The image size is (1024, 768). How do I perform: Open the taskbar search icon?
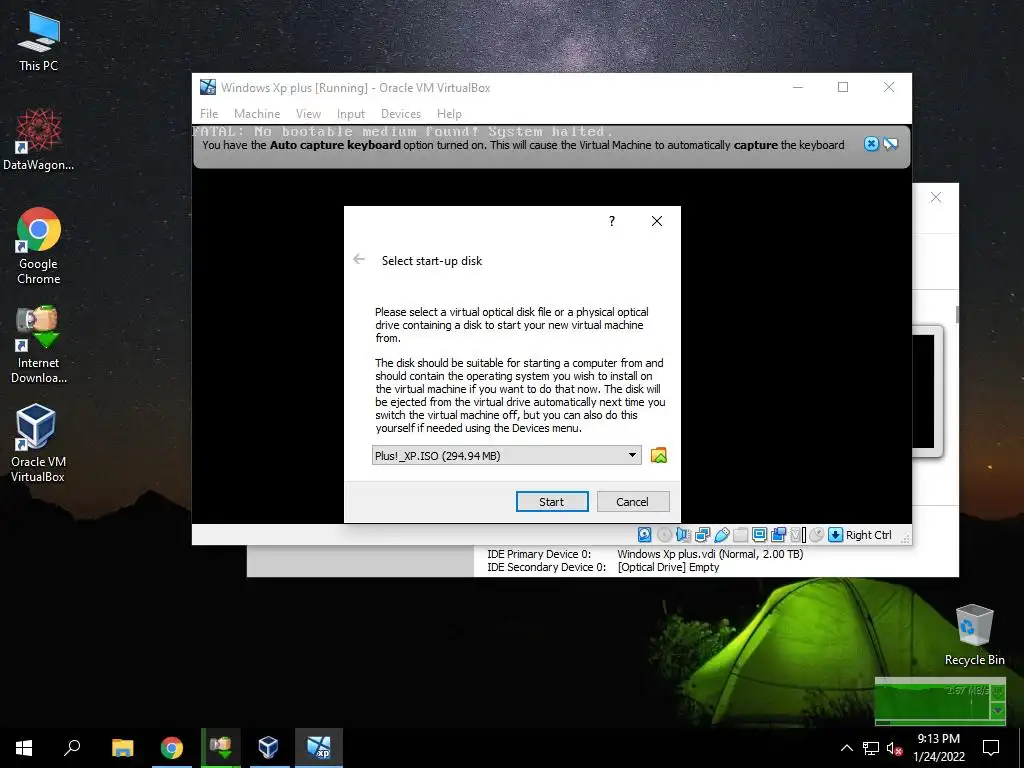coord(72,748)
